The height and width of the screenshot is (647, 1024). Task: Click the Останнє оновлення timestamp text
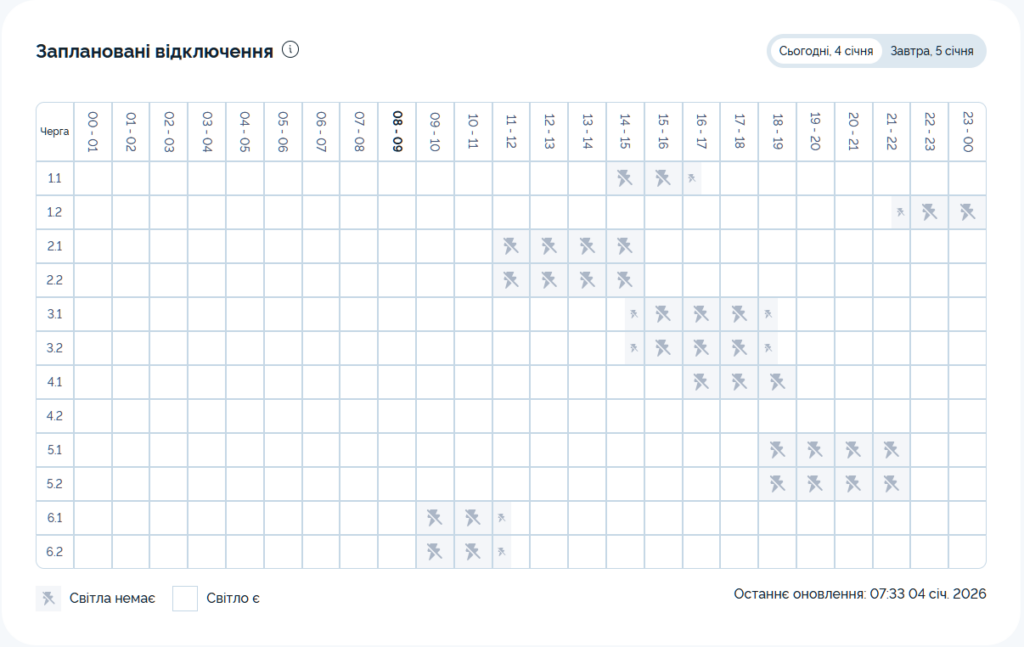(859, 594)
